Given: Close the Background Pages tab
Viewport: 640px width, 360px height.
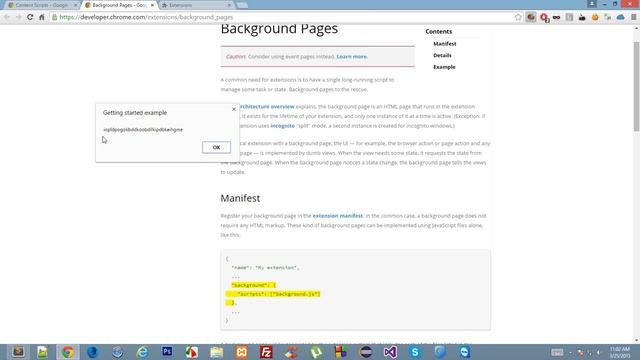Looking at the screenshot, I should click(152, 5).
